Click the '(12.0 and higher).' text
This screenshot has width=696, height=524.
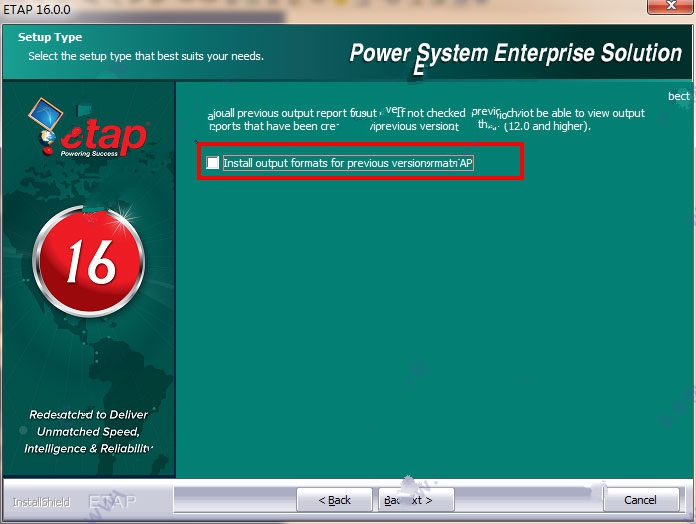(x=547, y=126)
